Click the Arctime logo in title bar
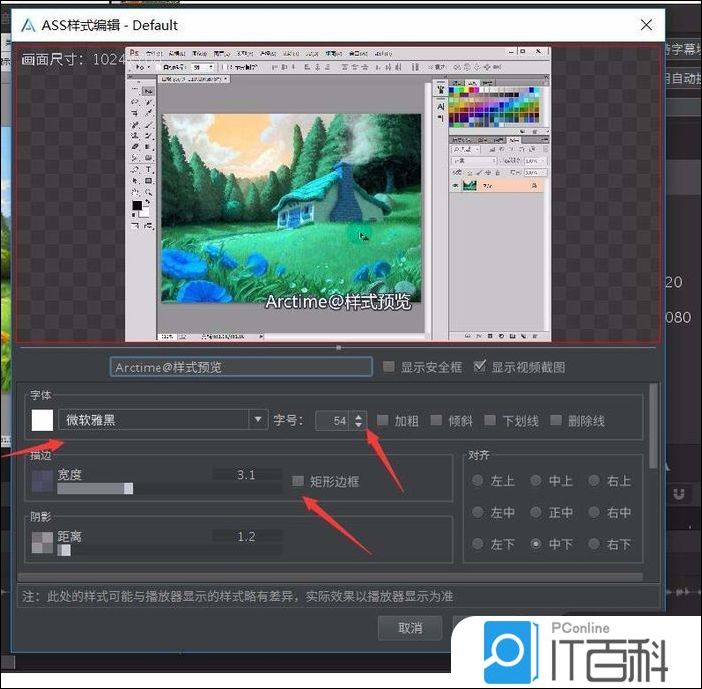Screen dimensions: 702x689 point(28,26)
